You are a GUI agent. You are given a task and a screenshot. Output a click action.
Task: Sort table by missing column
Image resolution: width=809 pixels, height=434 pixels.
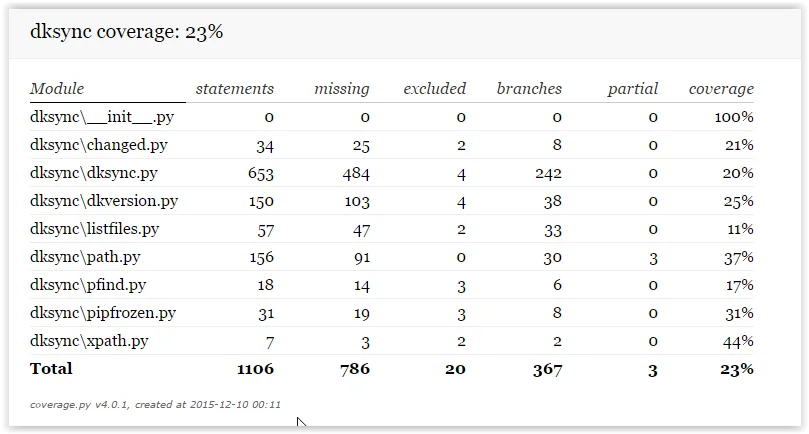342,89
